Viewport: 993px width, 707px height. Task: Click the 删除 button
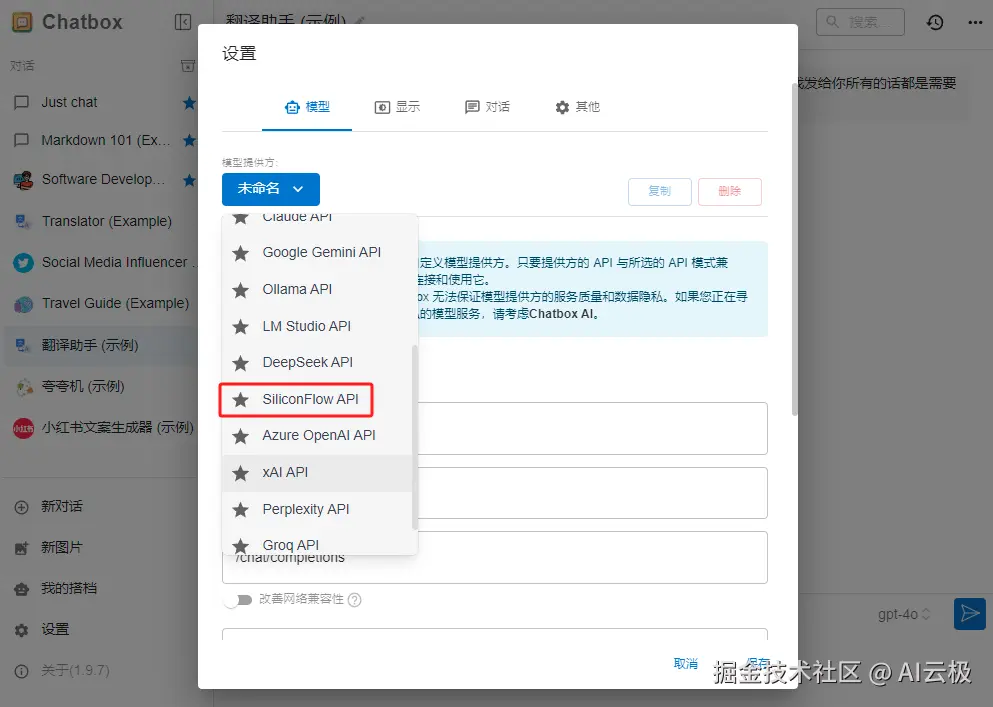pos(730,191)
